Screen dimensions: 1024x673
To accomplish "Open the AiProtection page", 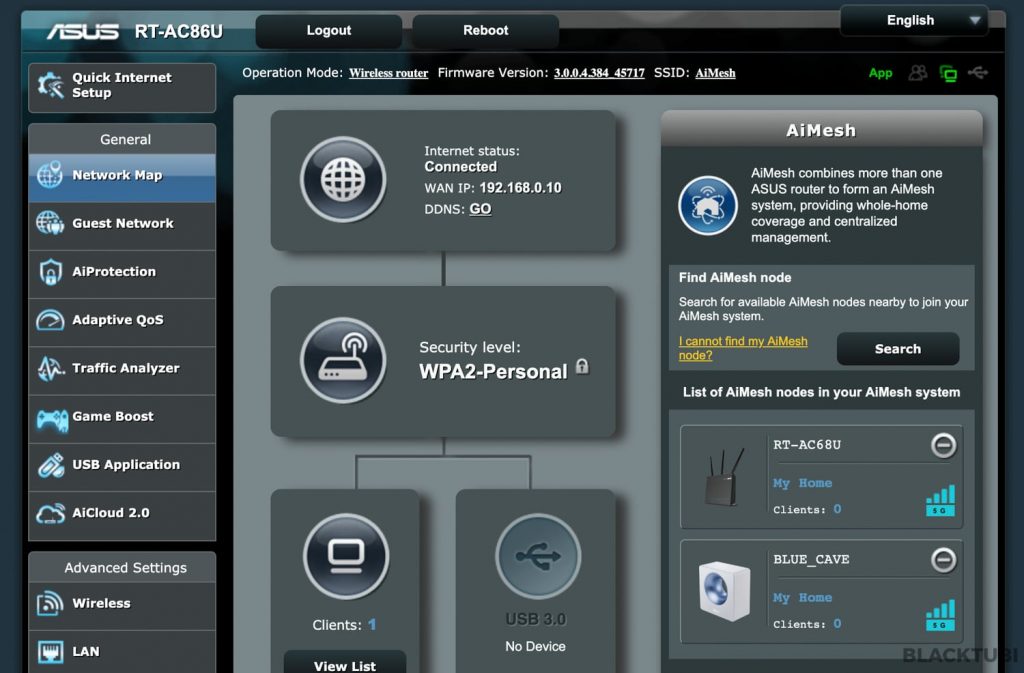I will pos(122,272).
